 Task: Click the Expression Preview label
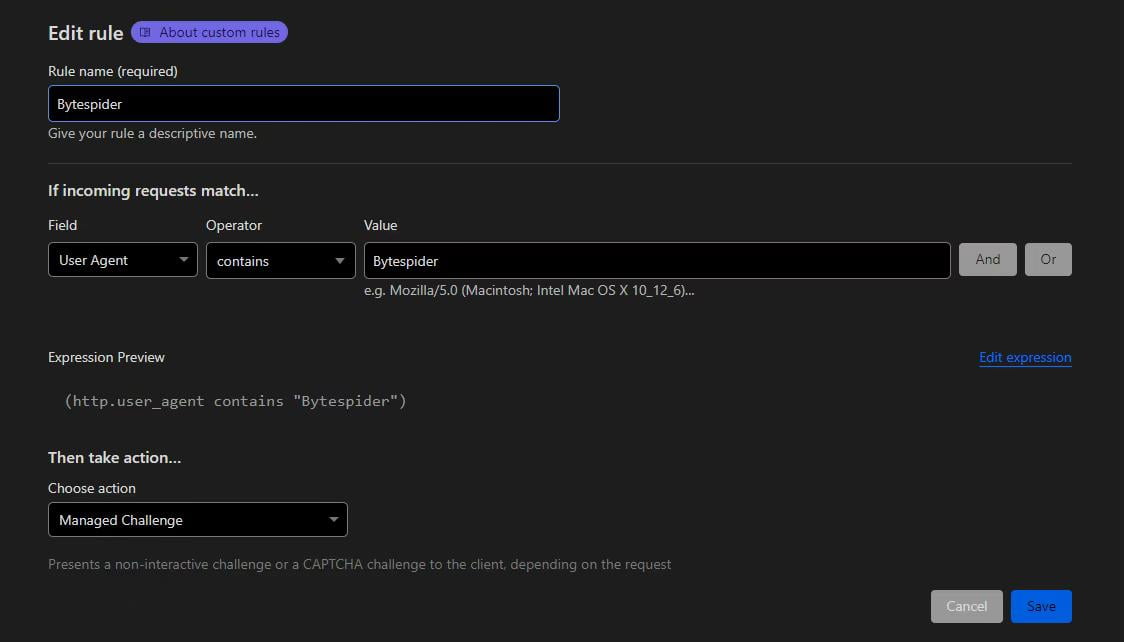(x=106, y=358)
